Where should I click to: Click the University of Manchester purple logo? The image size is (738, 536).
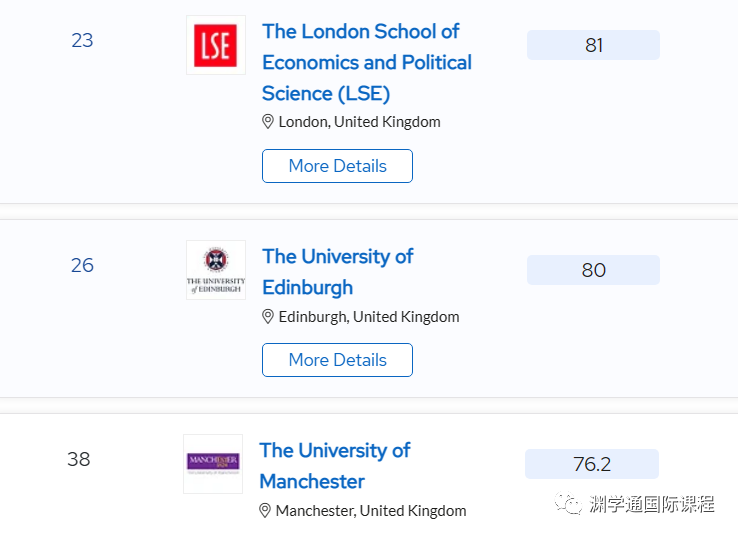click(213, 464)
